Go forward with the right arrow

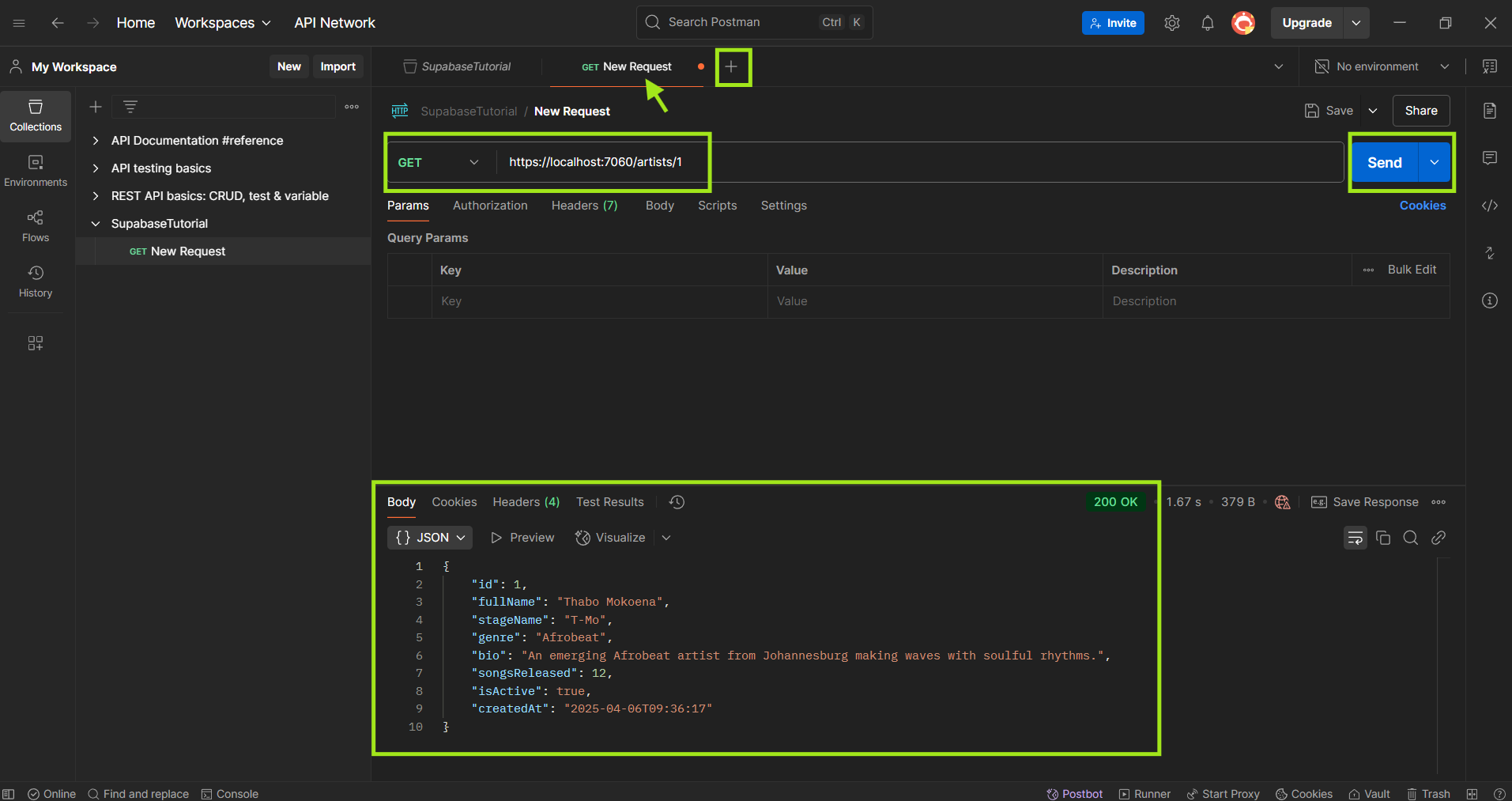tap(93, 23)
